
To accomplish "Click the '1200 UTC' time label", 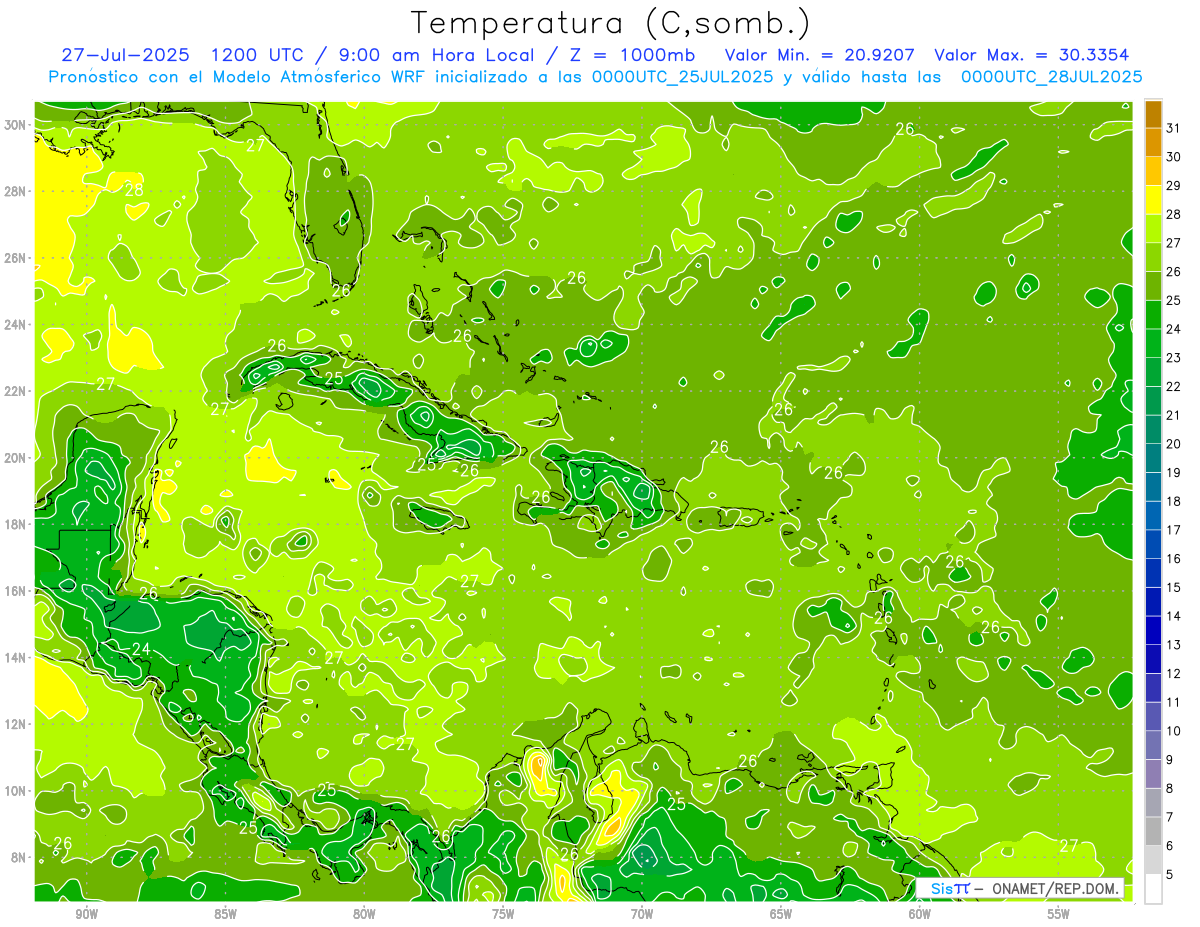I will tap(257, 55).
